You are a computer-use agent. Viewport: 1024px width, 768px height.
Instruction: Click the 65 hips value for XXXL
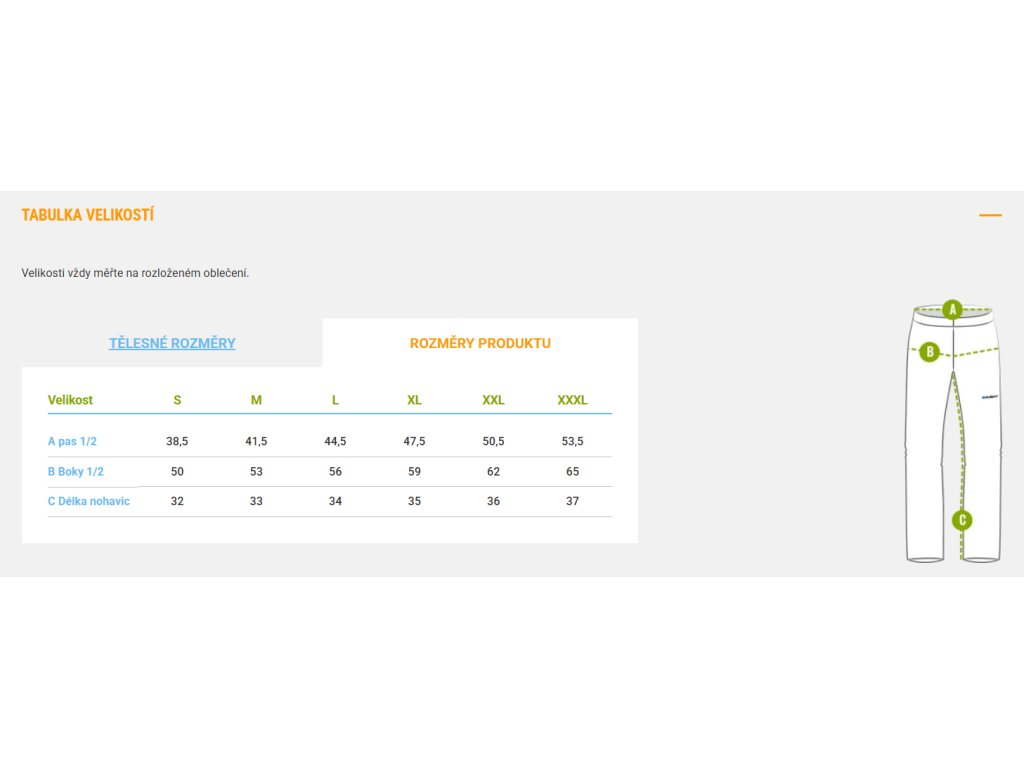572,472
